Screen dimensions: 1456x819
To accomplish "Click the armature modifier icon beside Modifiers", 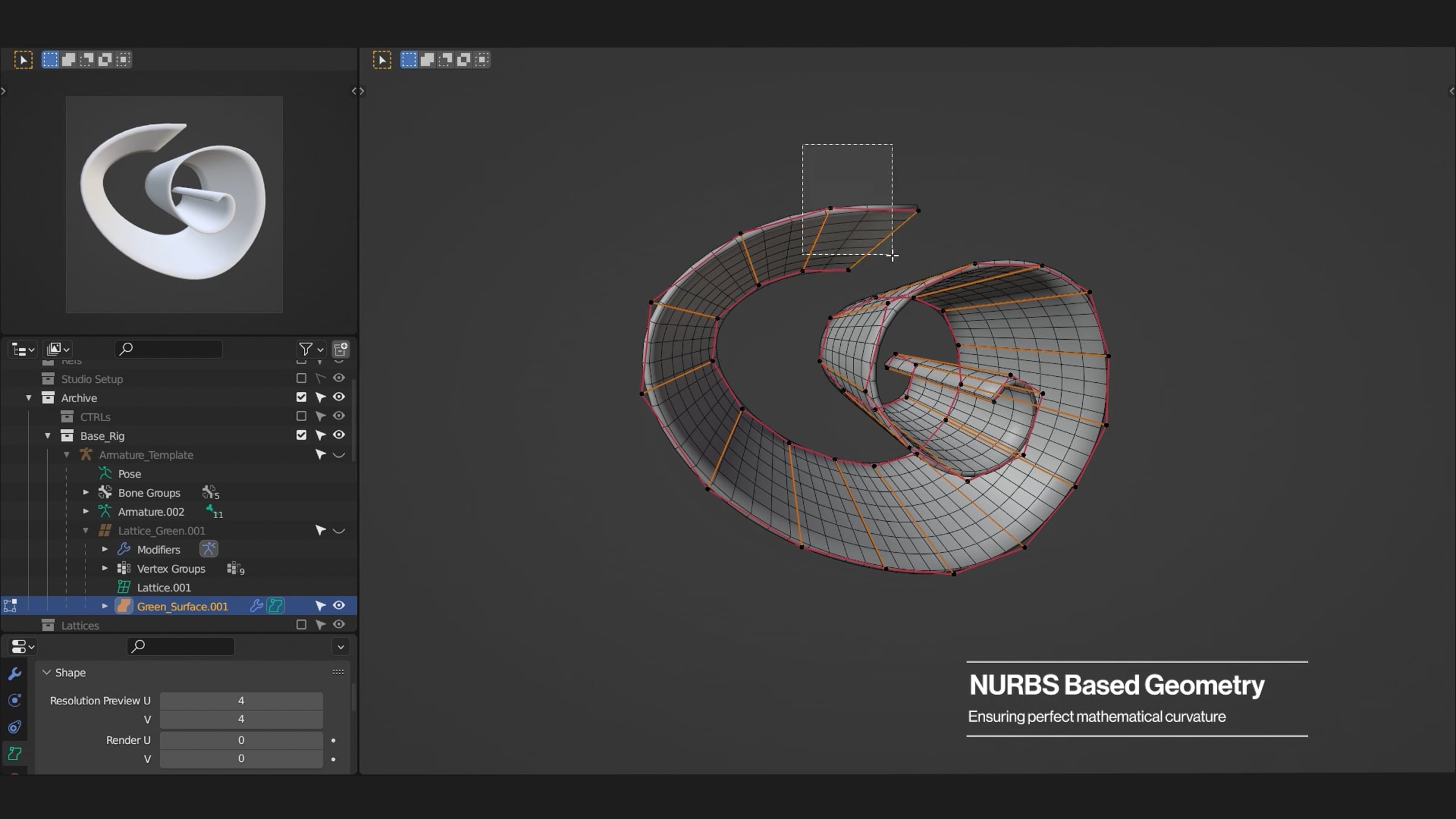I will click(209, 549).
